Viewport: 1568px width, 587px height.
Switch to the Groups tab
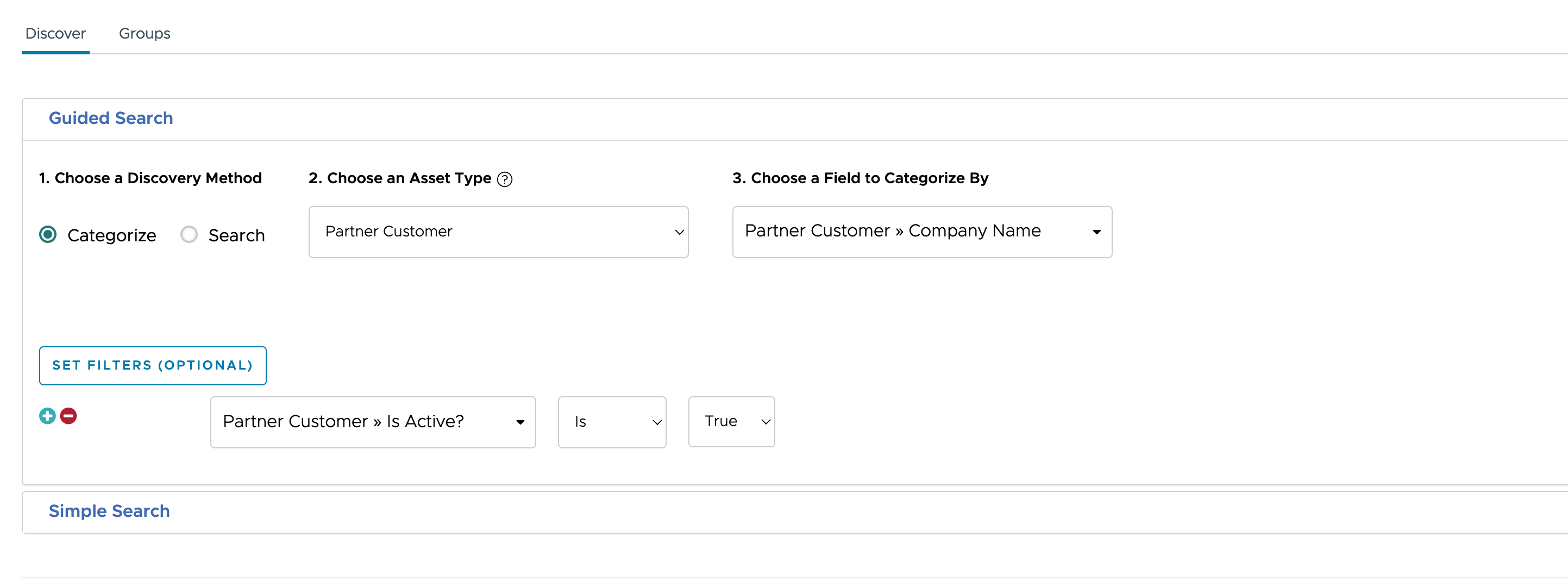[x=145, y=34]
